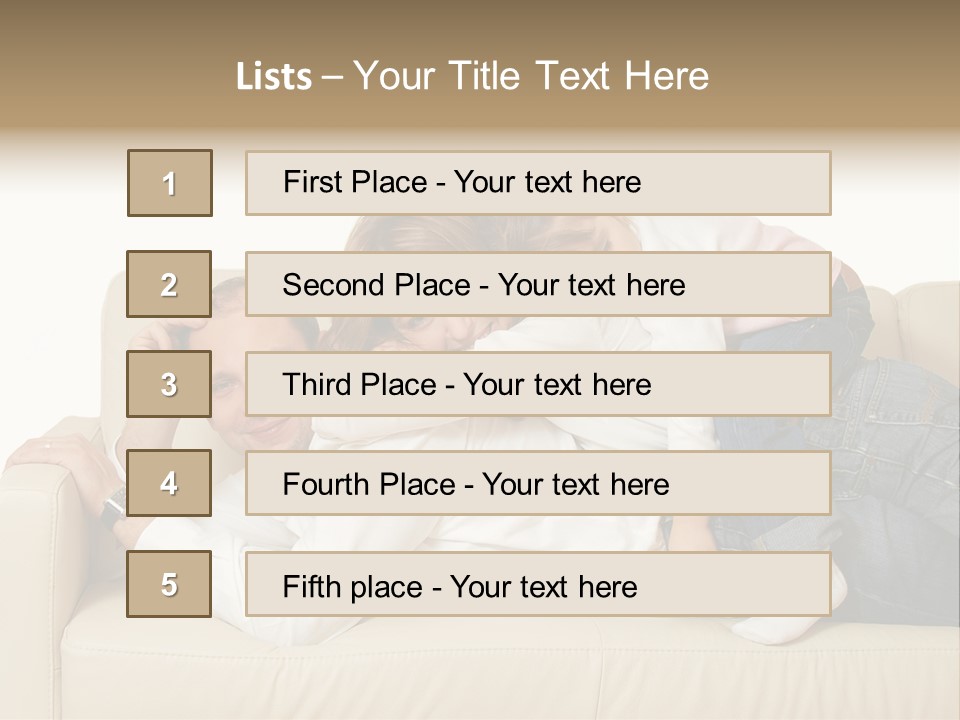Select the First Place text box

(x=538, y=183)
